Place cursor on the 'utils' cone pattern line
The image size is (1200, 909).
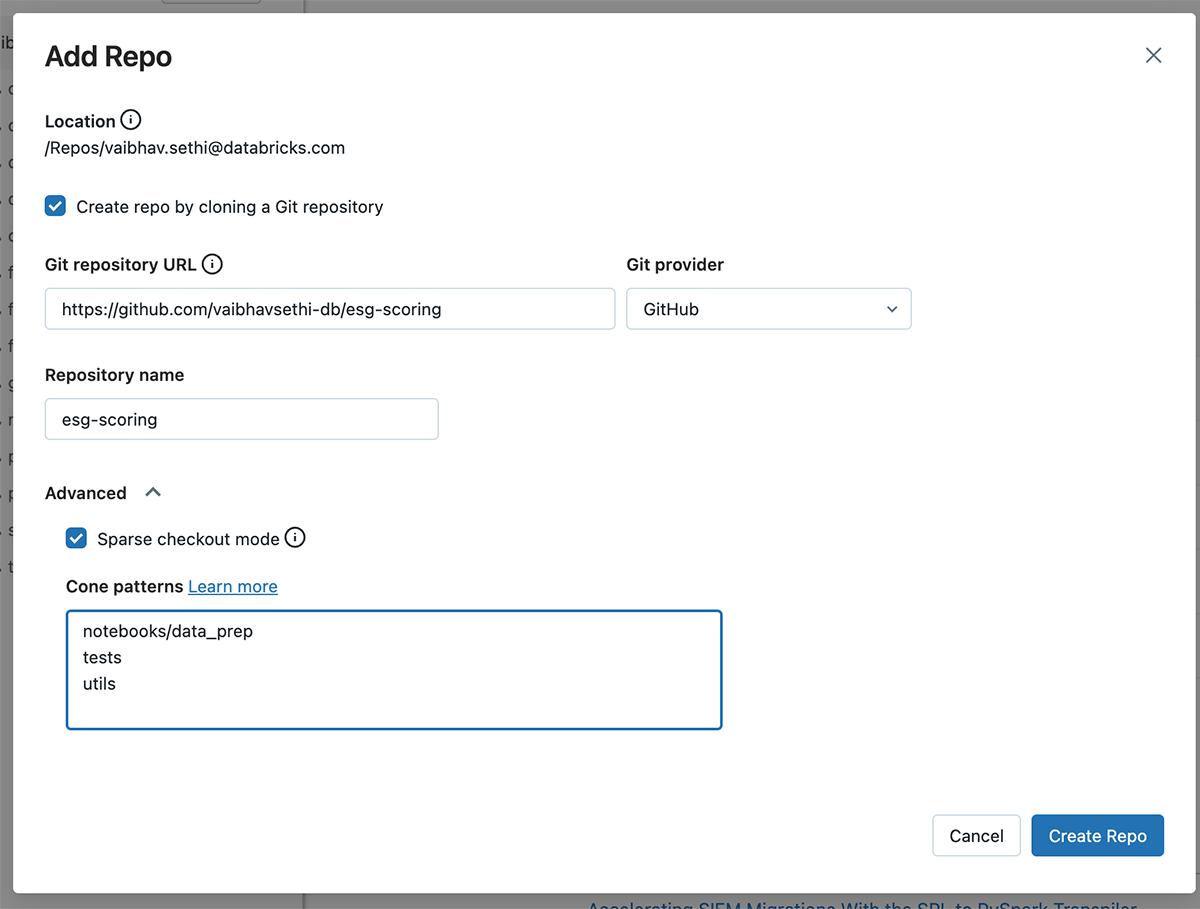click(99, 684)
